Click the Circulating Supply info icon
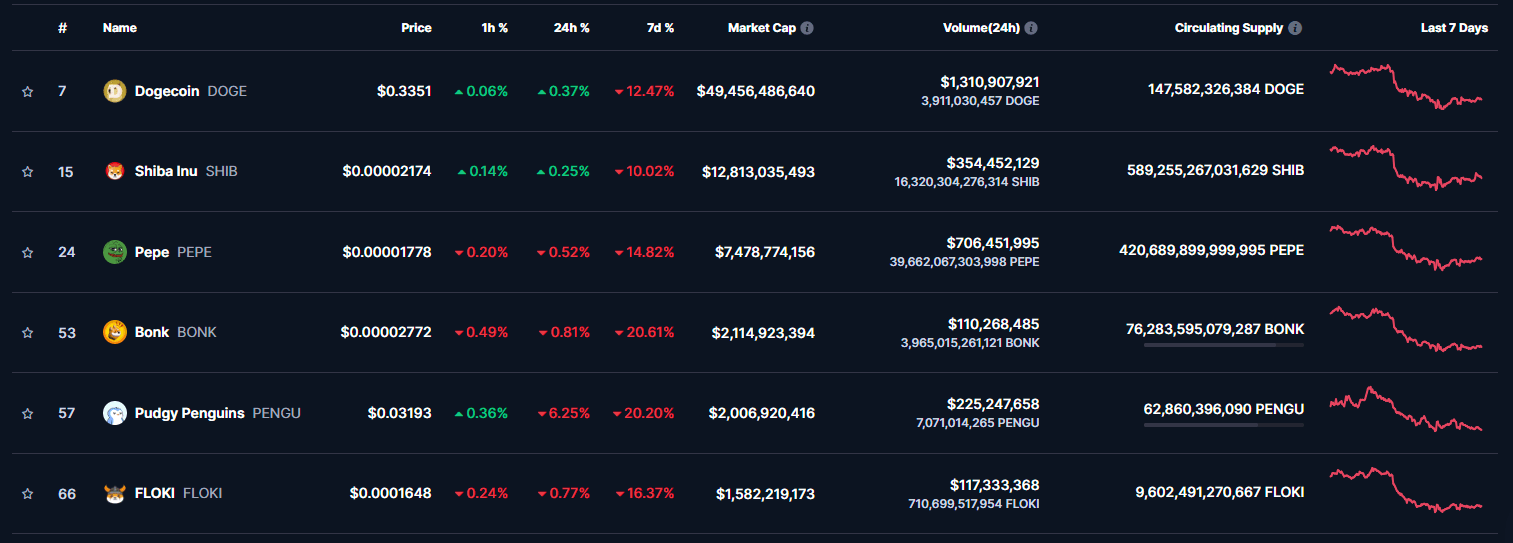 1295,28
